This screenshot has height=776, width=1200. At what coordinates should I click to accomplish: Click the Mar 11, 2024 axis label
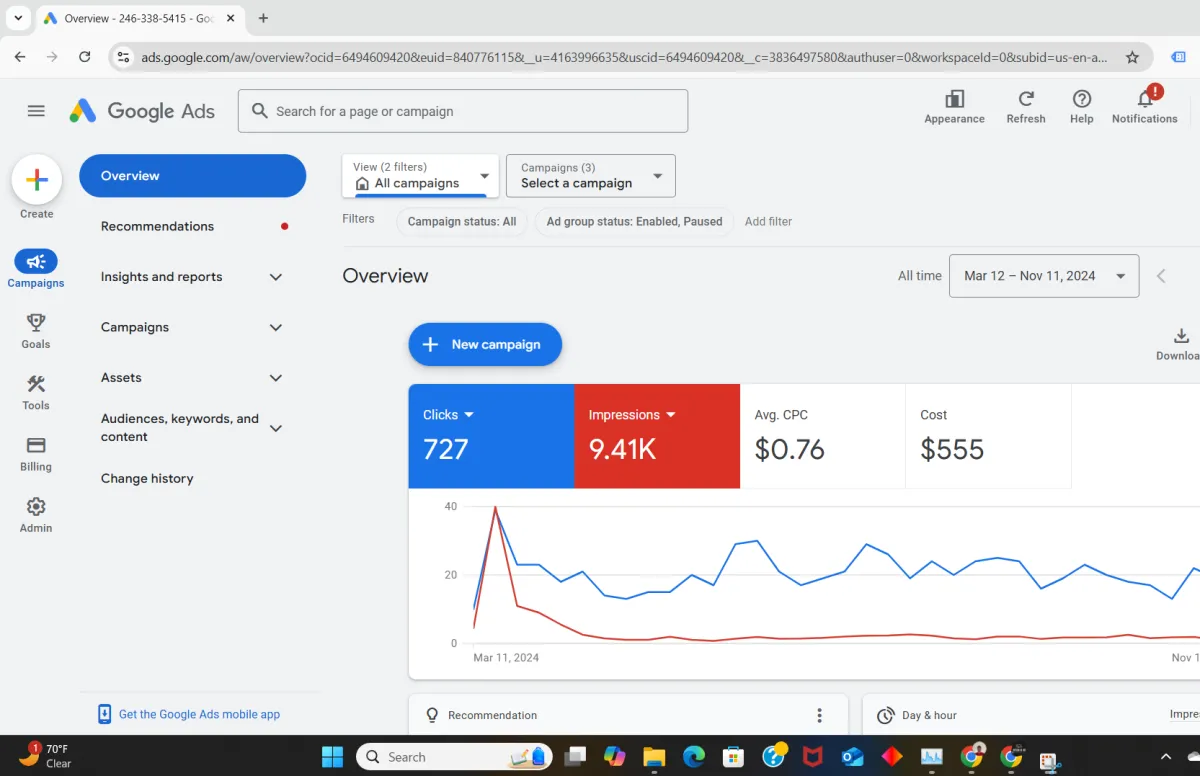(x=506, y=657)
